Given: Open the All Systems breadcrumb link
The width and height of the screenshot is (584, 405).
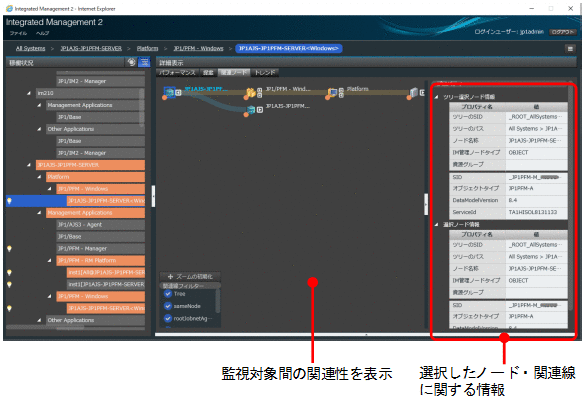Looking at the screenshot, I should click(x=31, y=48).
